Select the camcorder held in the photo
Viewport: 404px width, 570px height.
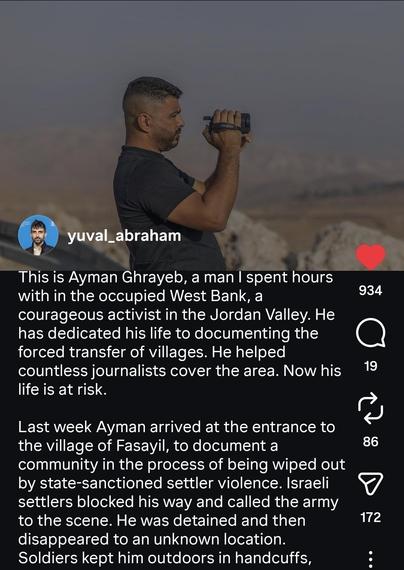[x=228, y=123]
